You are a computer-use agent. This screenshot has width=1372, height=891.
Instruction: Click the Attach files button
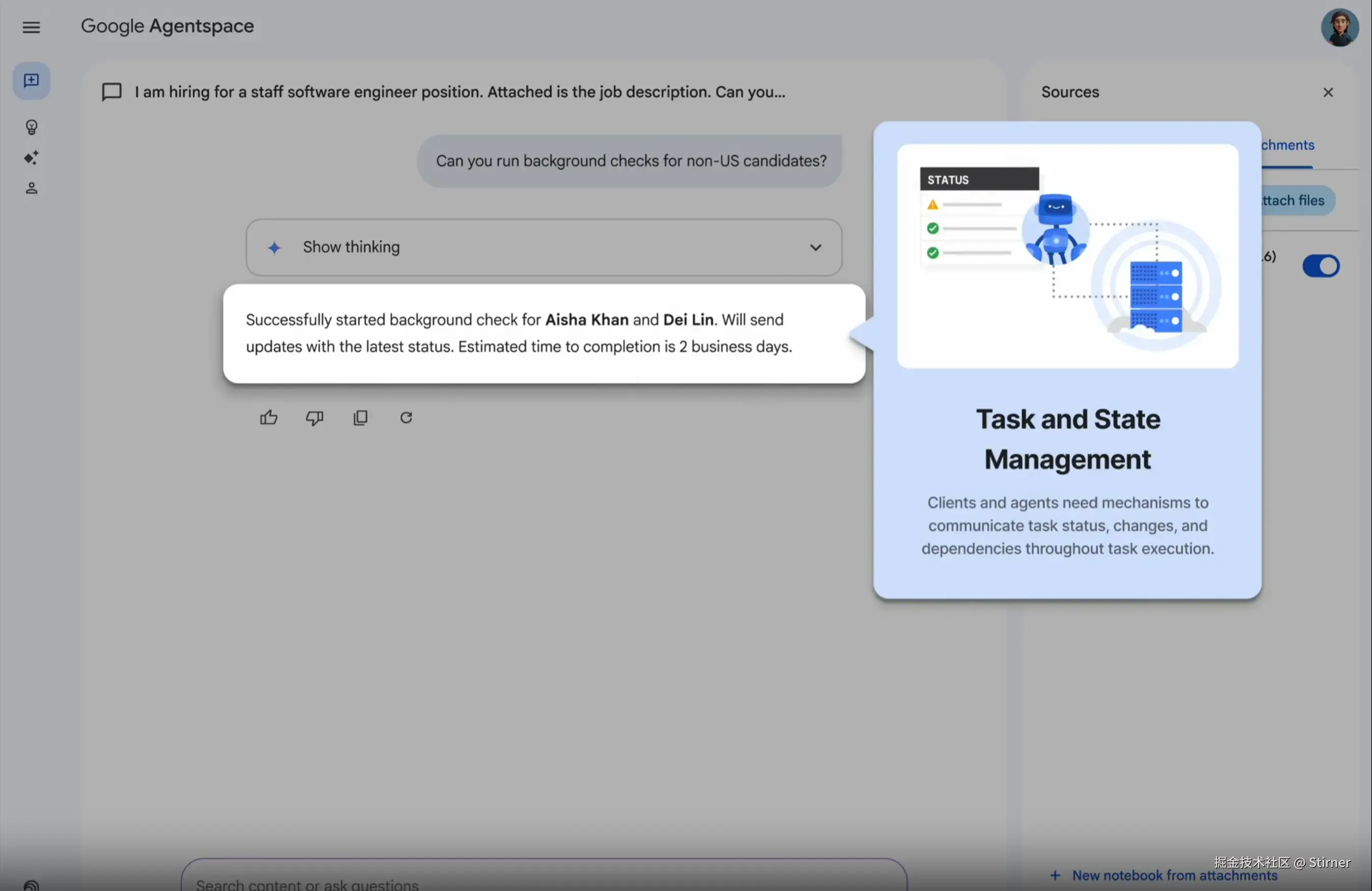[1297, 201]
